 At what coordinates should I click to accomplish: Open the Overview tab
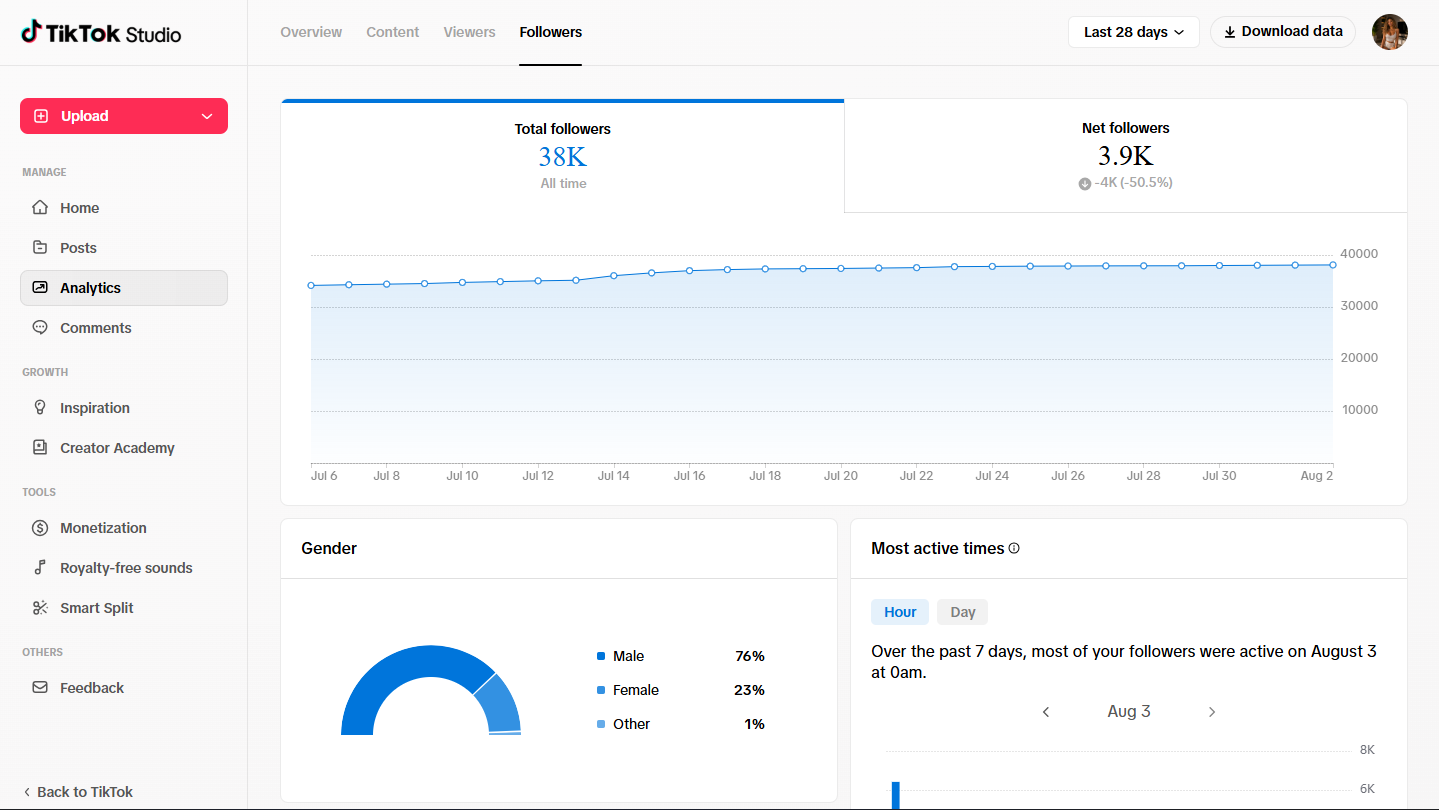coord(311,32)
